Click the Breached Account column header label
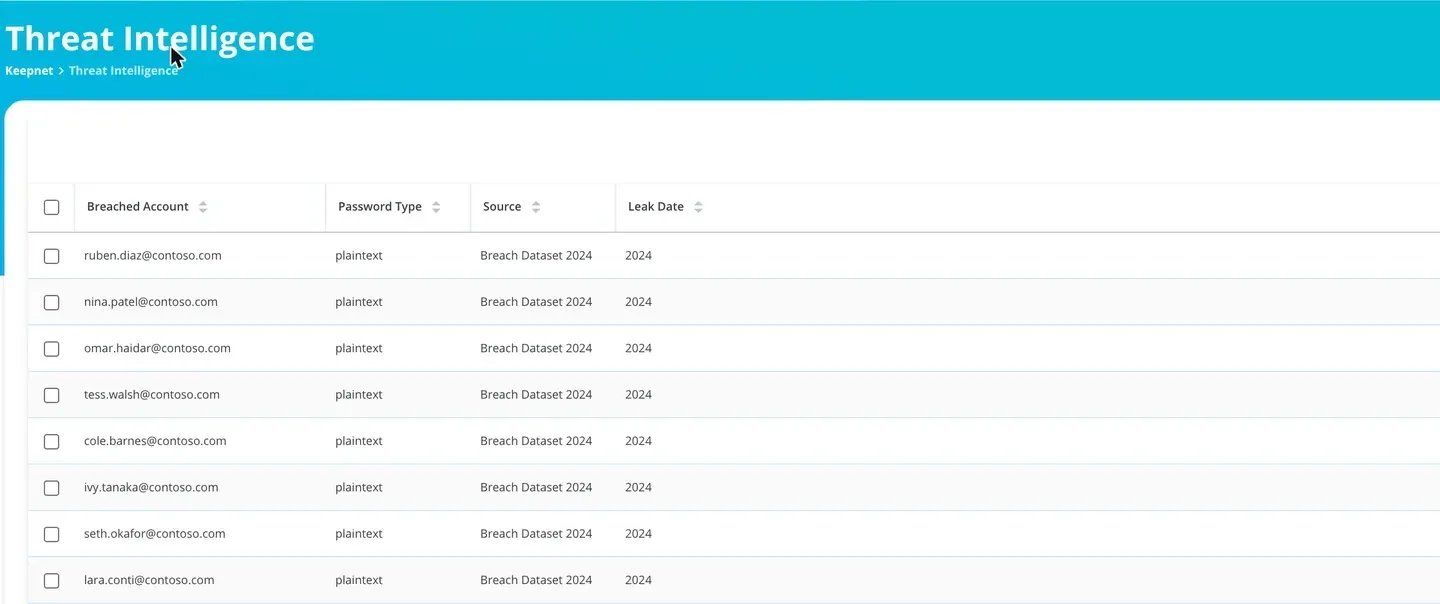The height and width of the screenshot is (604, 1440). point(138,207)
